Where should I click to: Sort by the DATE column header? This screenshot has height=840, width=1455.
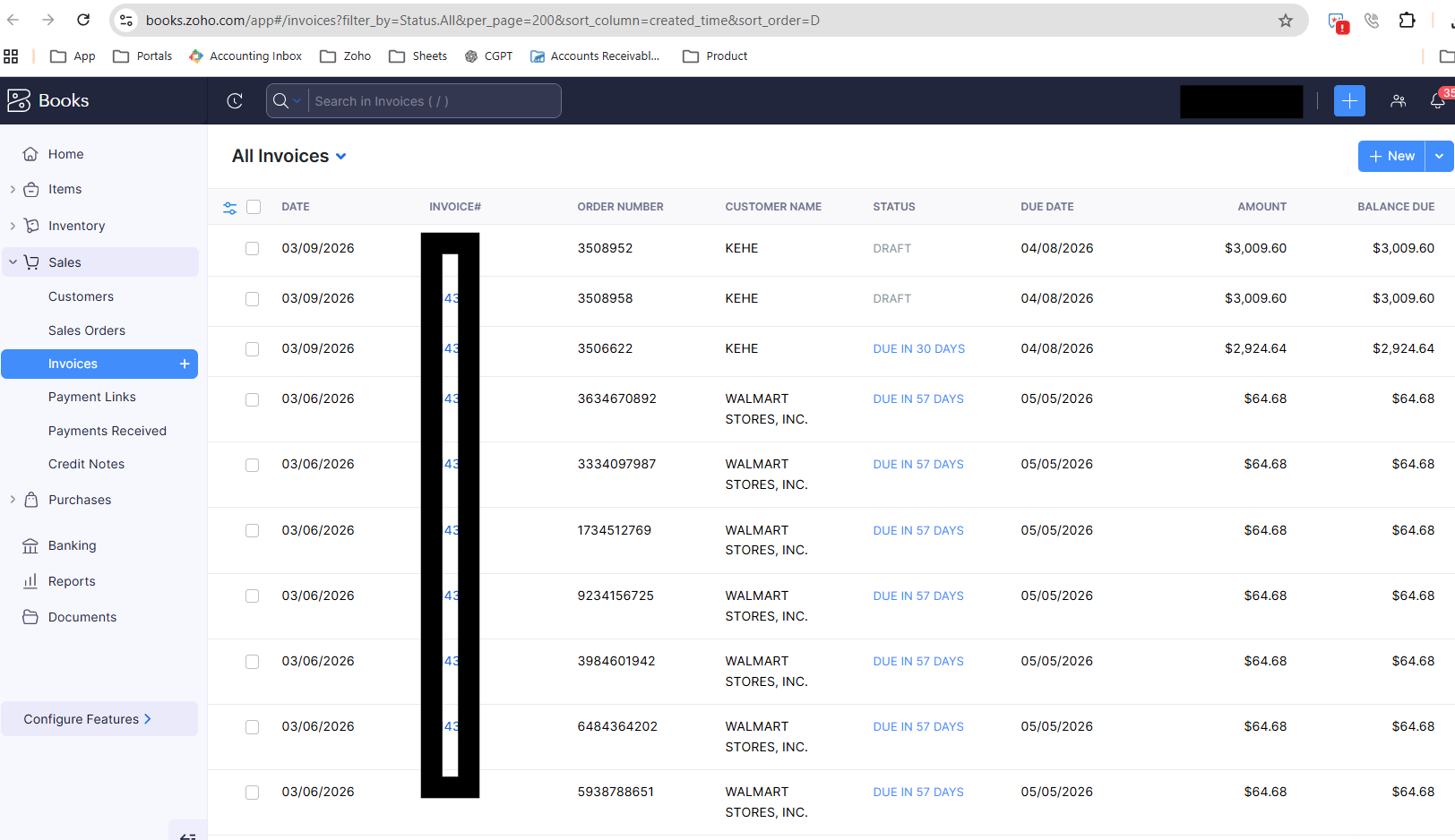click(296, 207)
